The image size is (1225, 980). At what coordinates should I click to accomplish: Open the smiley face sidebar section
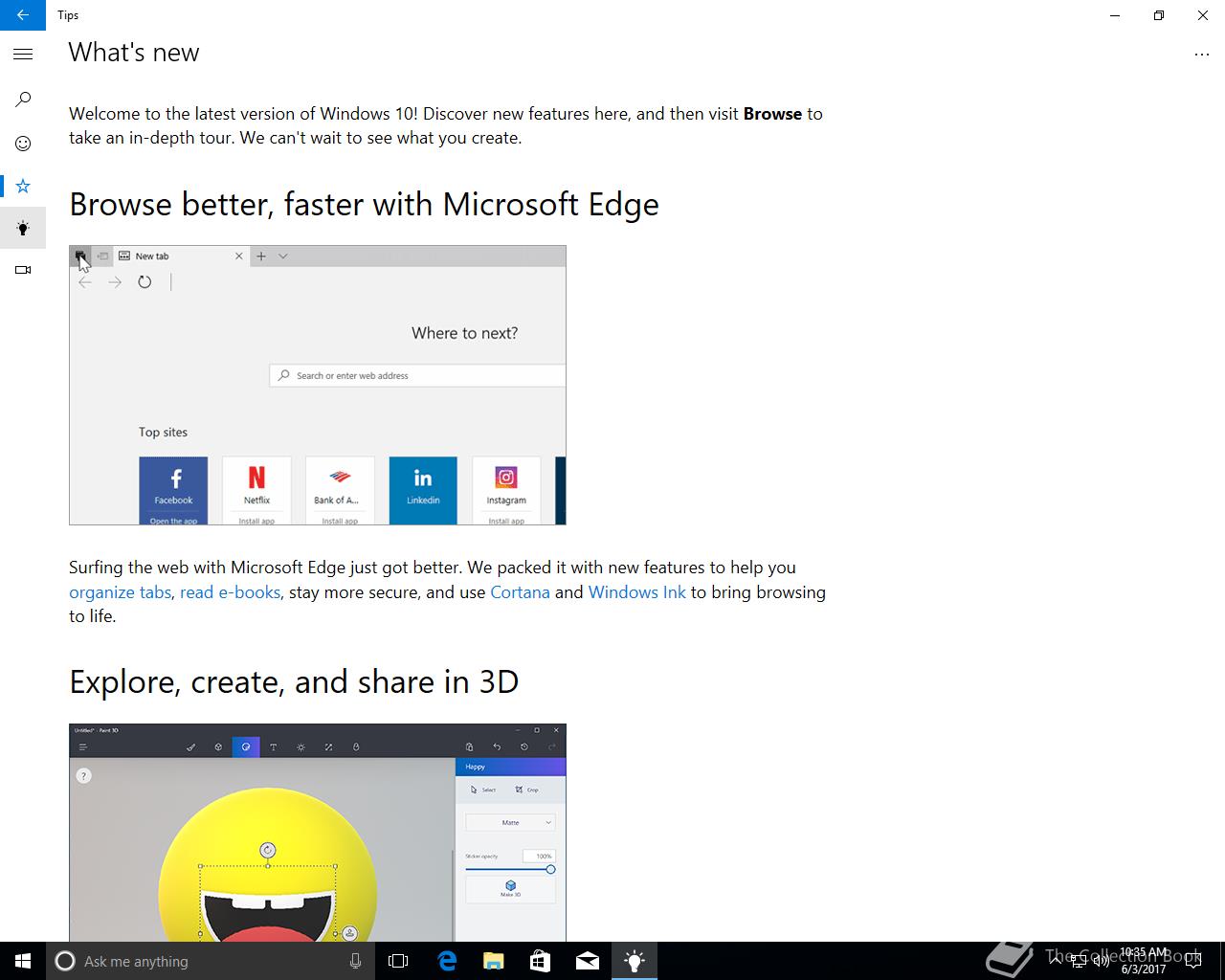(x=23, y=144)
